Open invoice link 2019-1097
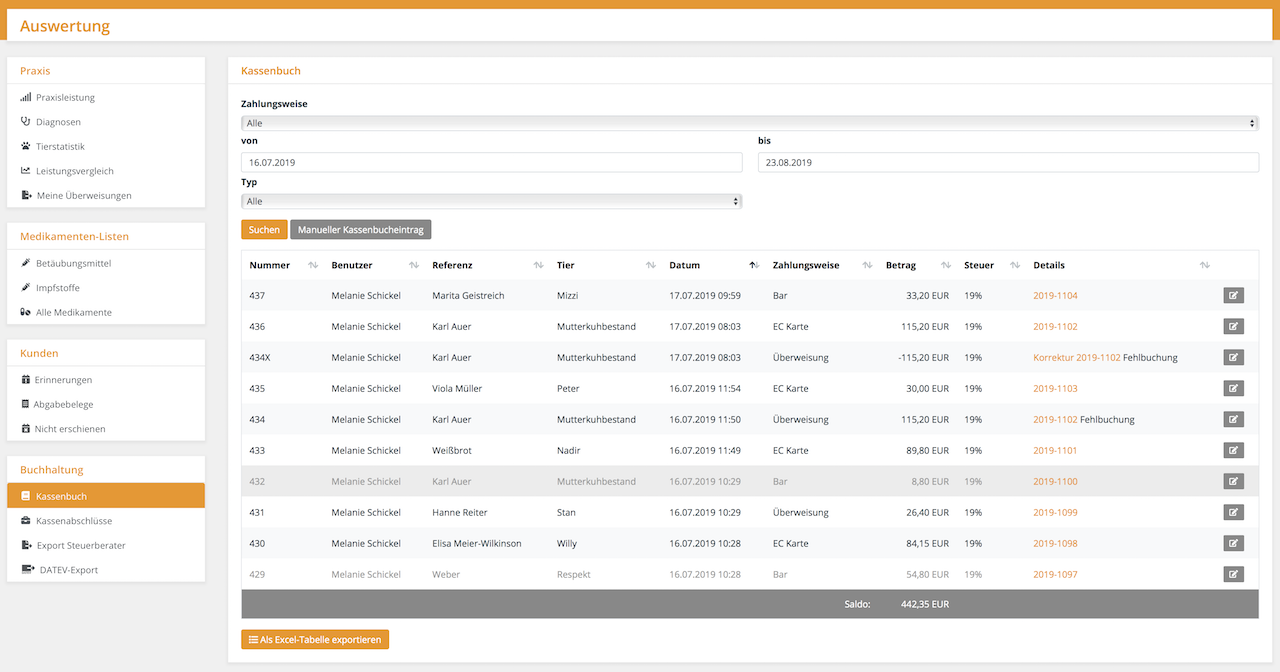Screen dimensions: 1280x672 point(1055,575)
